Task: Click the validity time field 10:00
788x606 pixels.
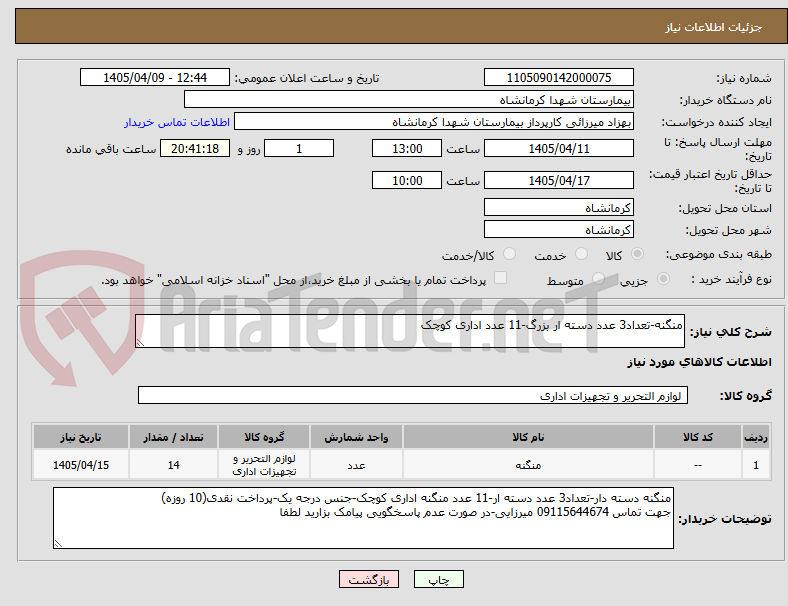Action: 407,180
